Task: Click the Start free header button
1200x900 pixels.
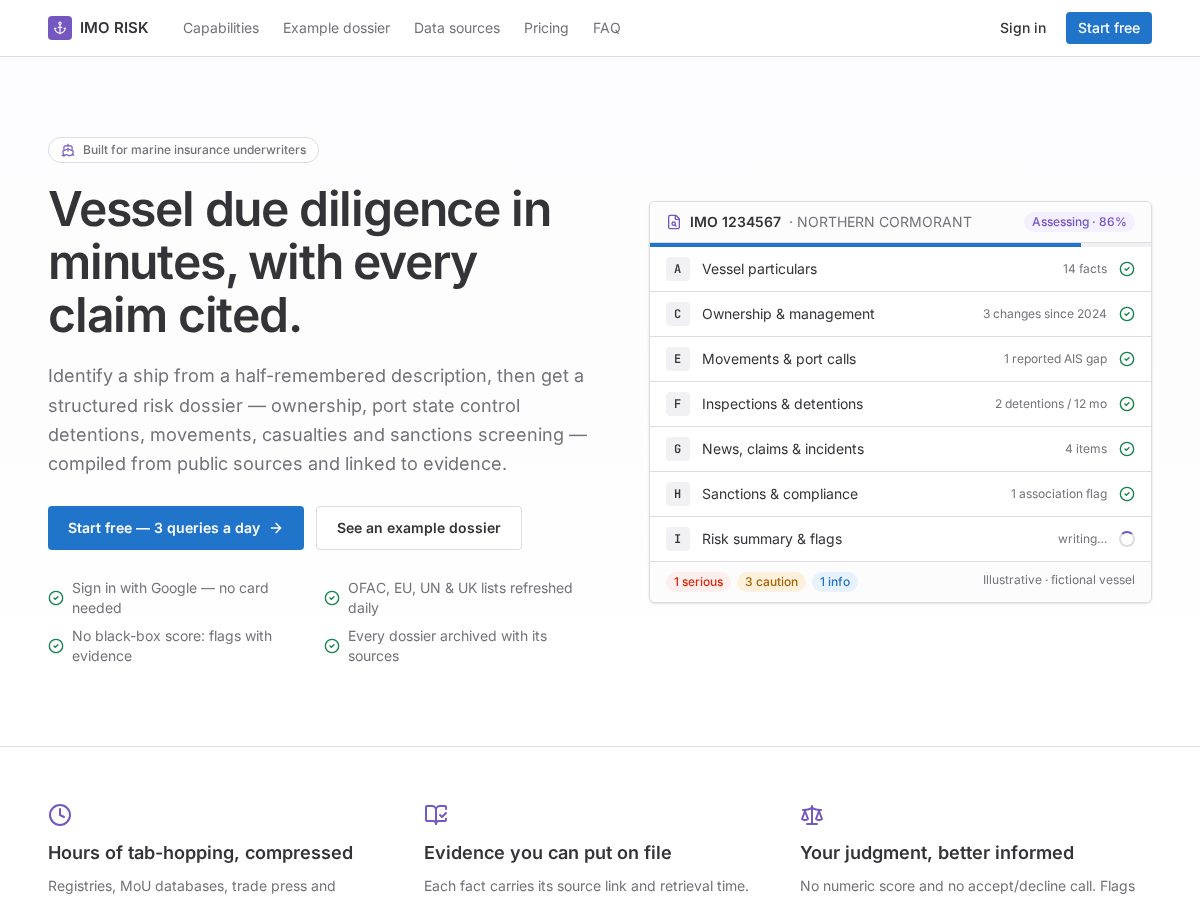Action: click(x=1109, y=28)
